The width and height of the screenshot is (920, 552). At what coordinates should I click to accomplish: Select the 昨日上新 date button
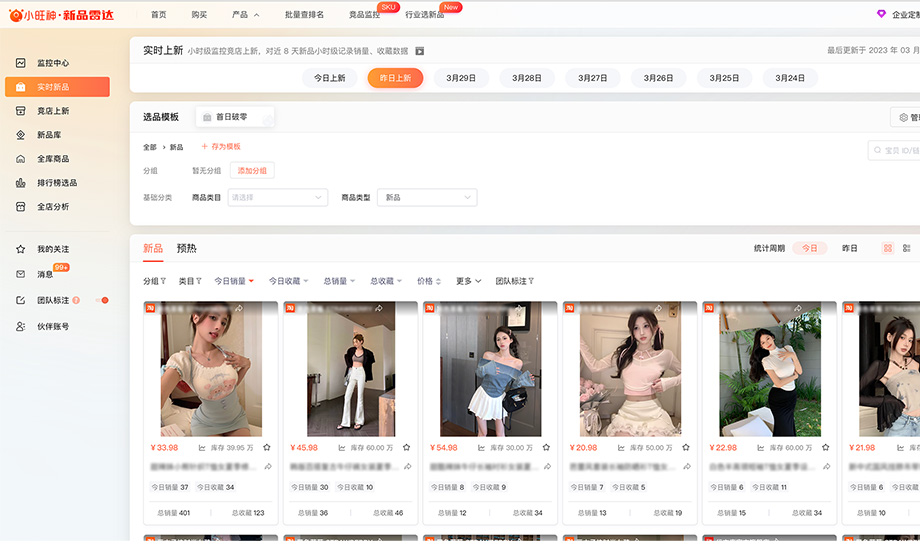click(x=395, y=78)
